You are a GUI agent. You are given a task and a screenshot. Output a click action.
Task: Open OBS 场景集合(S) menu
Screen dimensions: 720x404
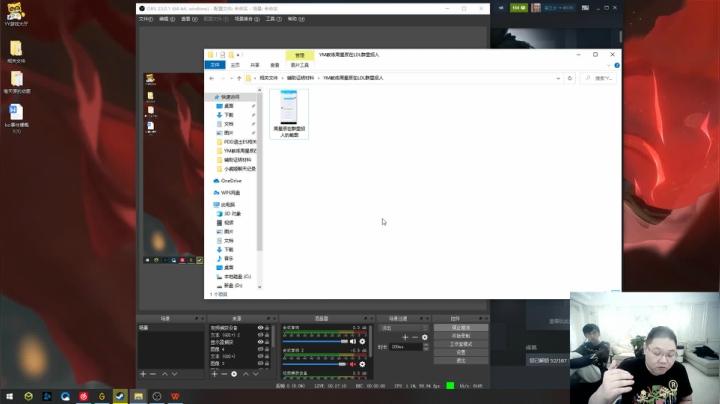click(247, 19)
